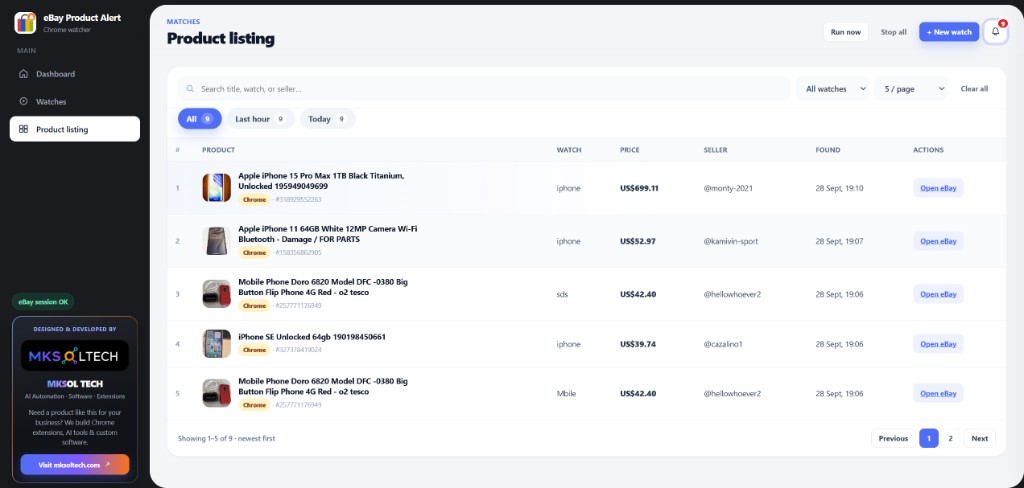Image resolution: width=1024 pixels, height=488 pixels.
Task: Click seller @kamivin-sport
Action: coord(731,241)
